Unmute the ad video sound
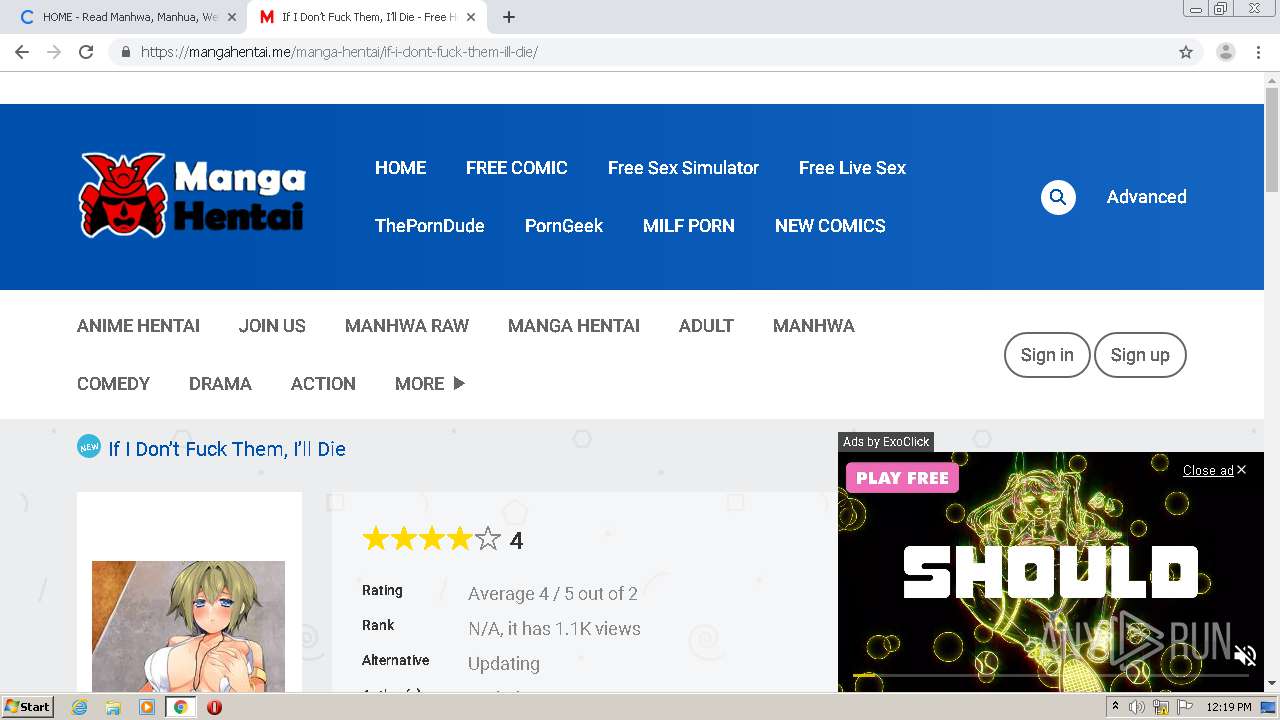This screenshot has width=1280, height=720. click(x=1245, y=656)
